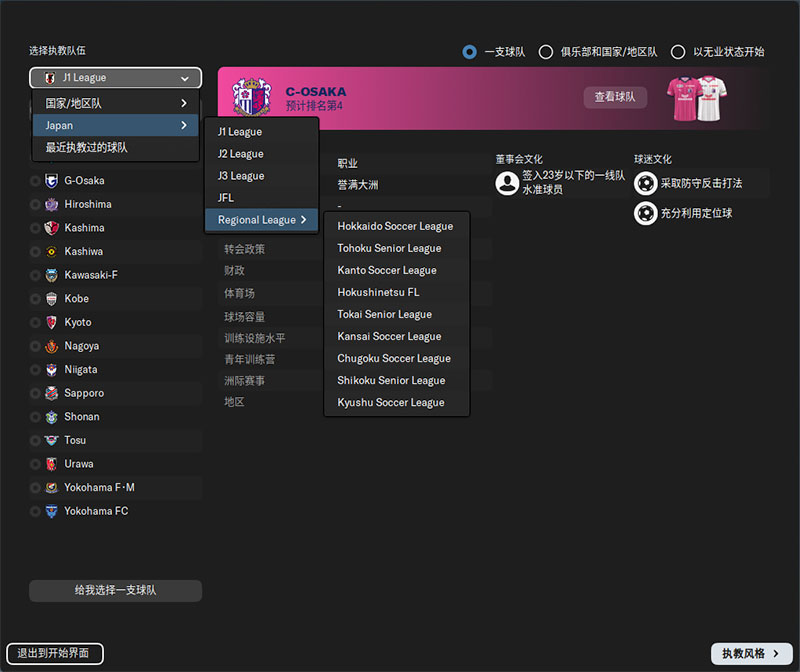This screenshot has height=672, width=800.
Task: Click the Kashiwa club crest
Action: pyautogui.click(x=52, y=252)
